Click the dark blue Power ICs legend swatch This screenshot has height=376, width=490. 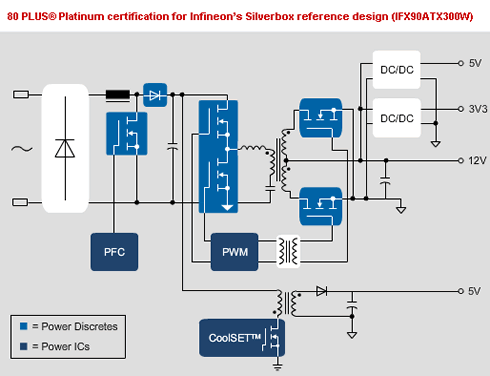[x=24, y=346]
